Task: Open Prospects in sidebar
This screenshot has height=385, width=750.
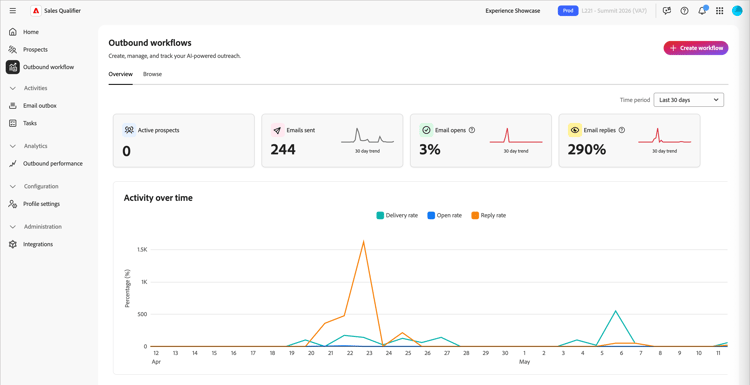Action: point(35,49)
